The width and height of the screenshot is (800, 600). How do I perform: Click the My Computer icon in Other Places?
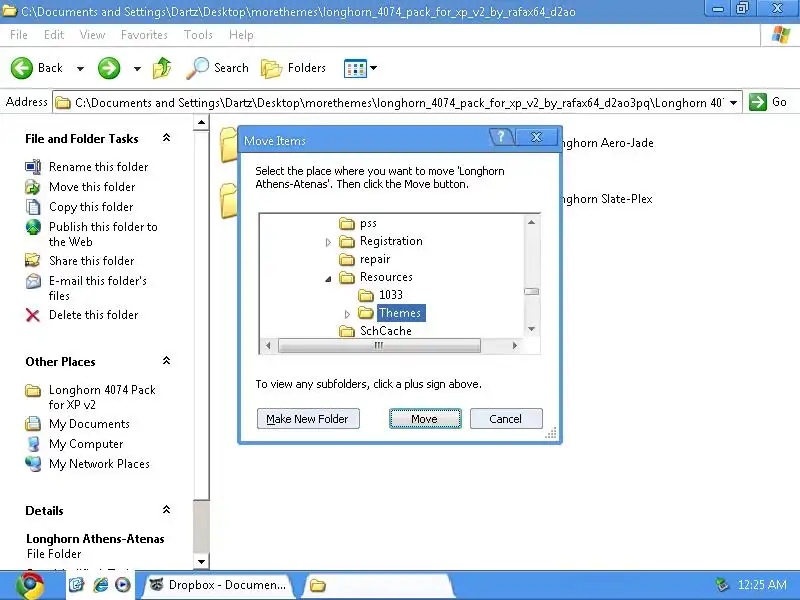click(x=33, y=444)
